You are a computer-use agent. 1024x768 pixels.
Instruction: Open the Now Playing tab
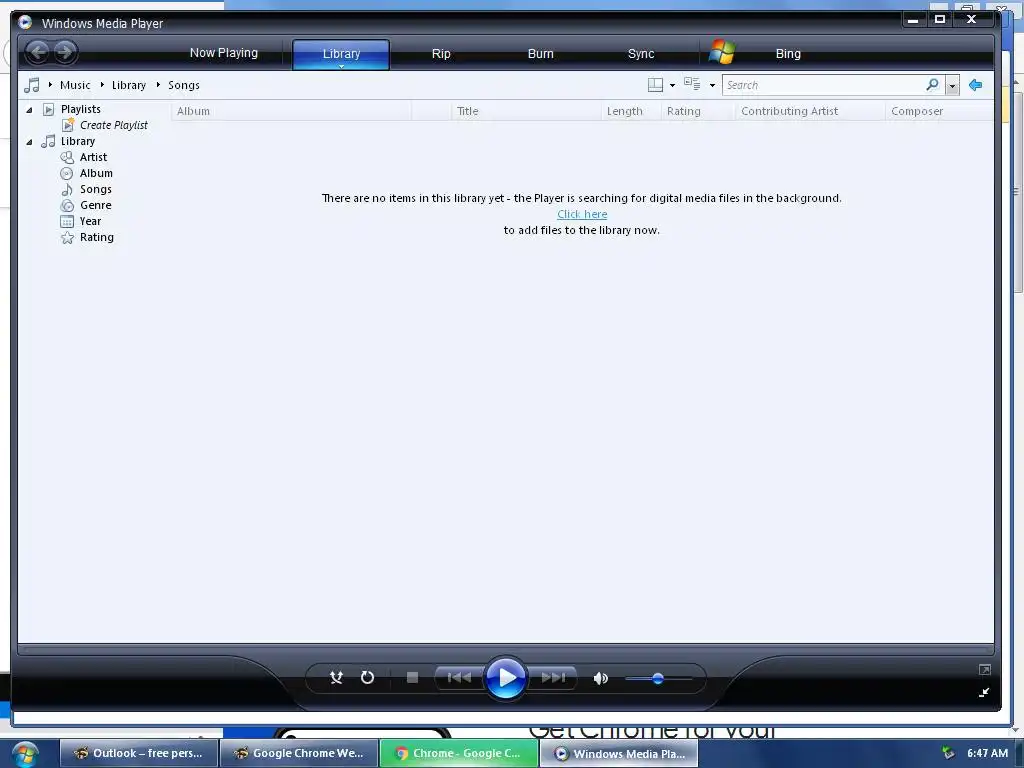pos(223,53)
